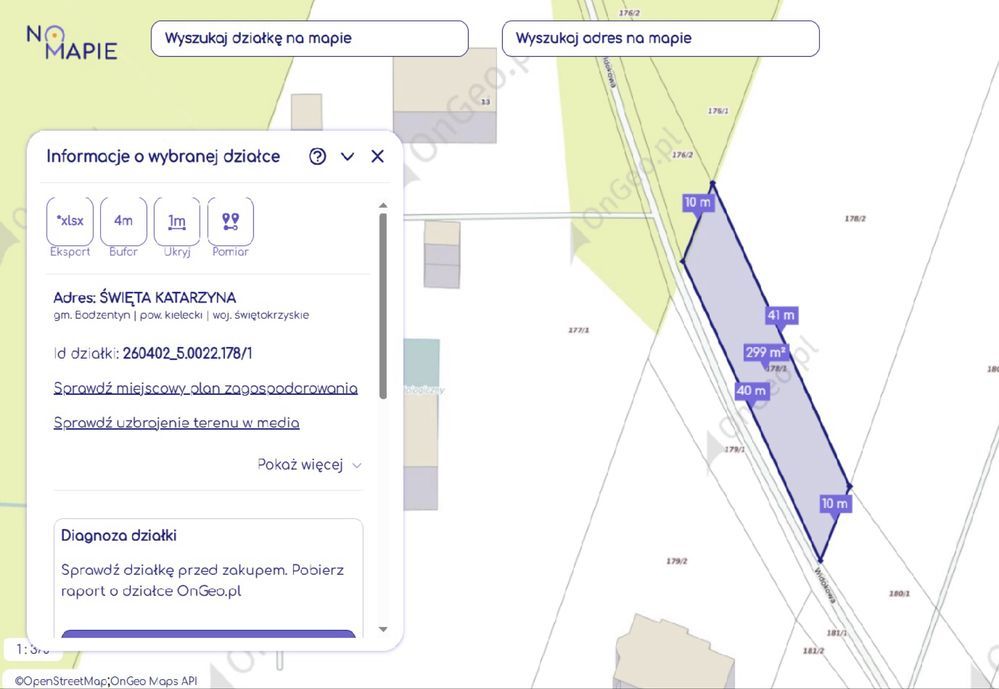Click the lower 10 m edge label
999x689 pixels.
tap(835, 504)
